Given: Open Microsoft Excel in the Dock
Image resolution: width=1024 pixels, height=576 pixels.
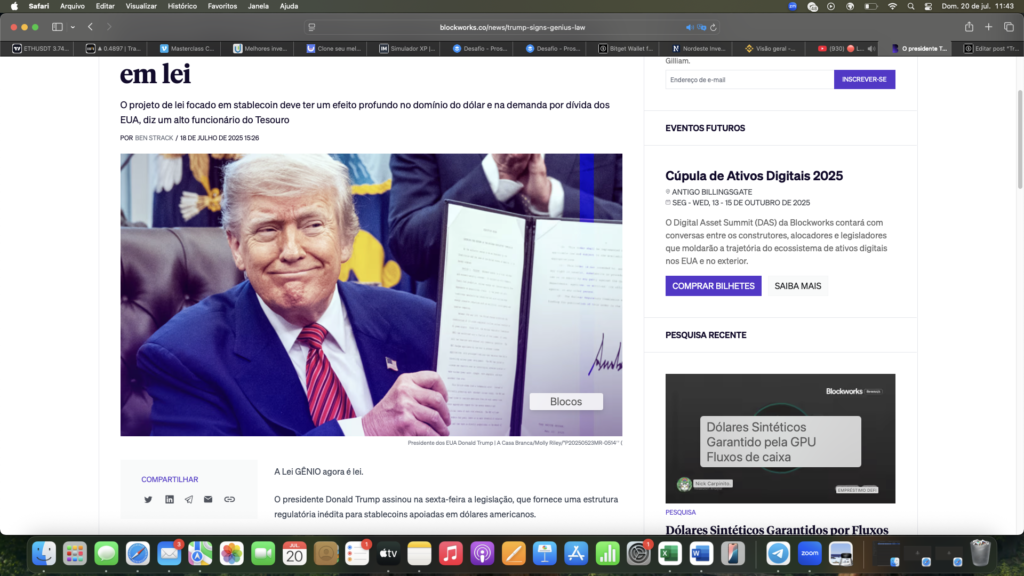Looking at the screenshot, I should click(x=670, y=554).
